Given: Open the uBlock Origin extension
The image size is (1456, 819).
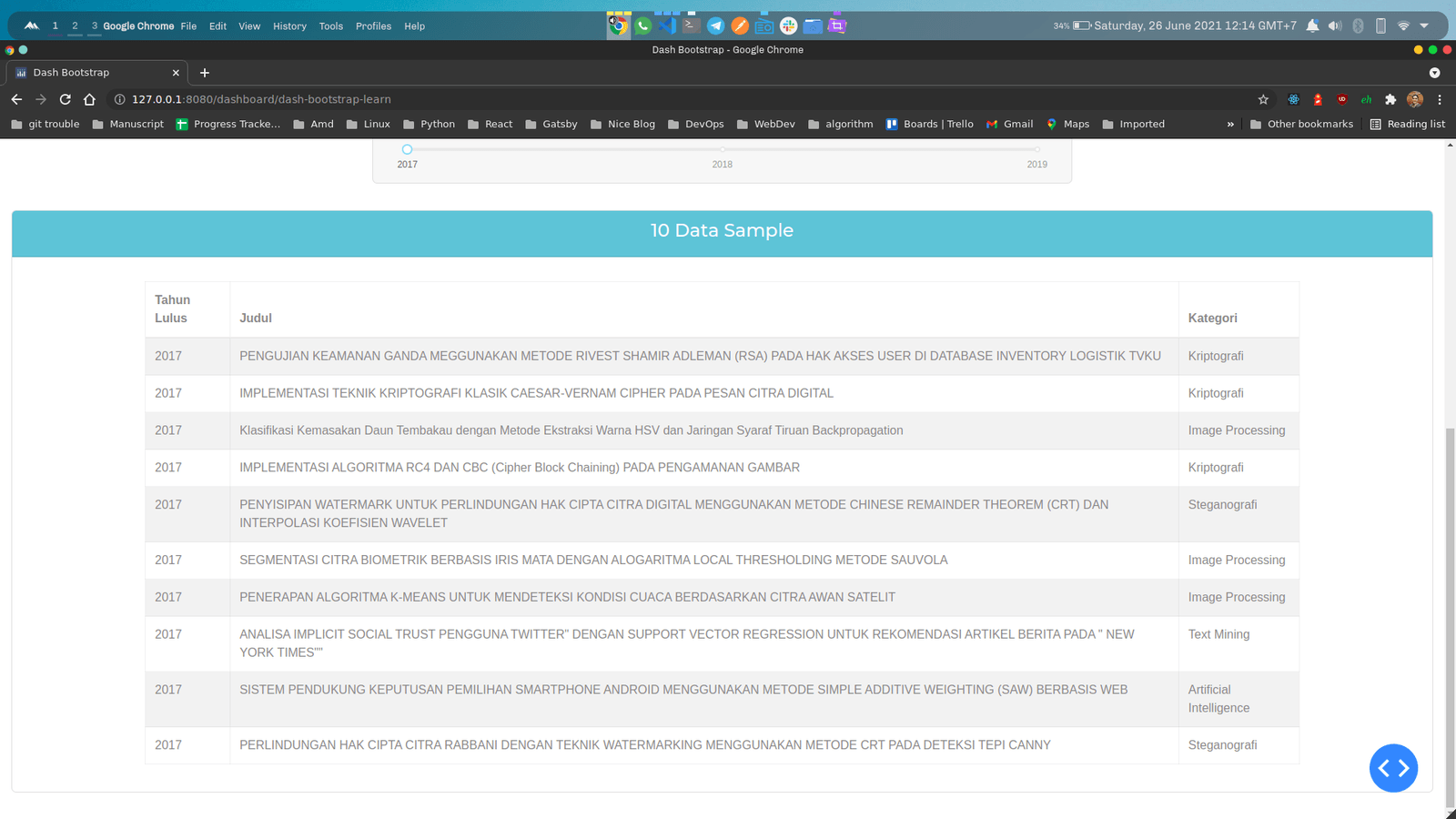Looking at the screenshot, I should tap(1342, 99).
